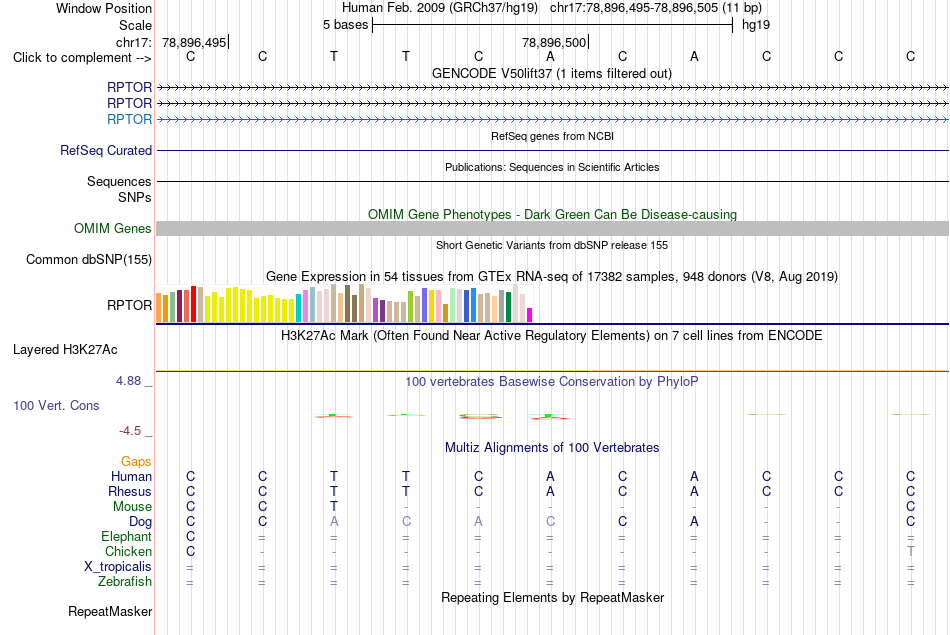Viewport: 950px width, 635px height.
Task: Open Short Genetic Variants from dbSNP title
Action: 552,245
